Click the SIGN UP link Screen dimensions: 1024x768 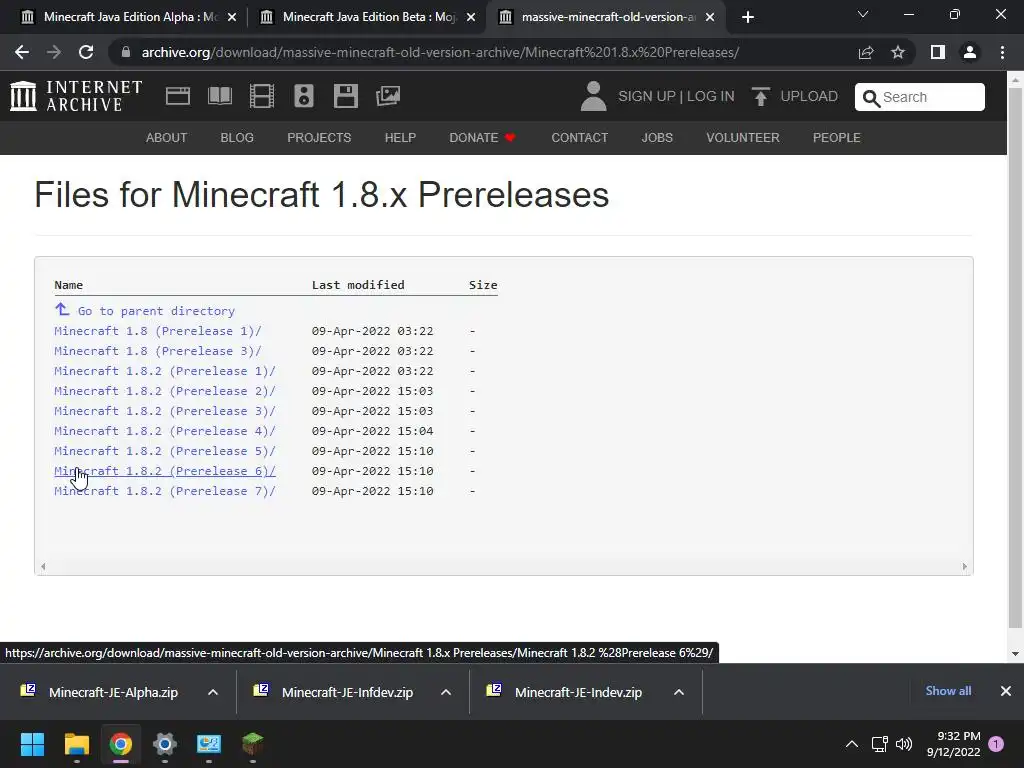pos(647,96)
